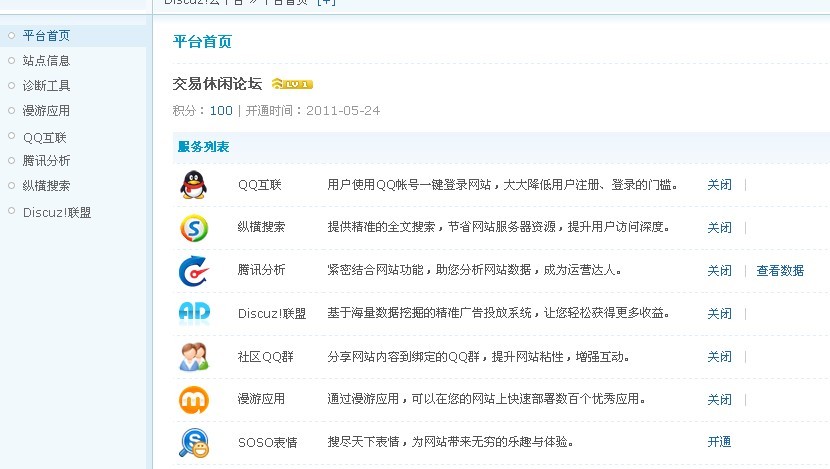The height and width of the screenshot is (469, 830).
Task: Open 纵横搜索 in the sidebar menu
Action: [46, 186]
